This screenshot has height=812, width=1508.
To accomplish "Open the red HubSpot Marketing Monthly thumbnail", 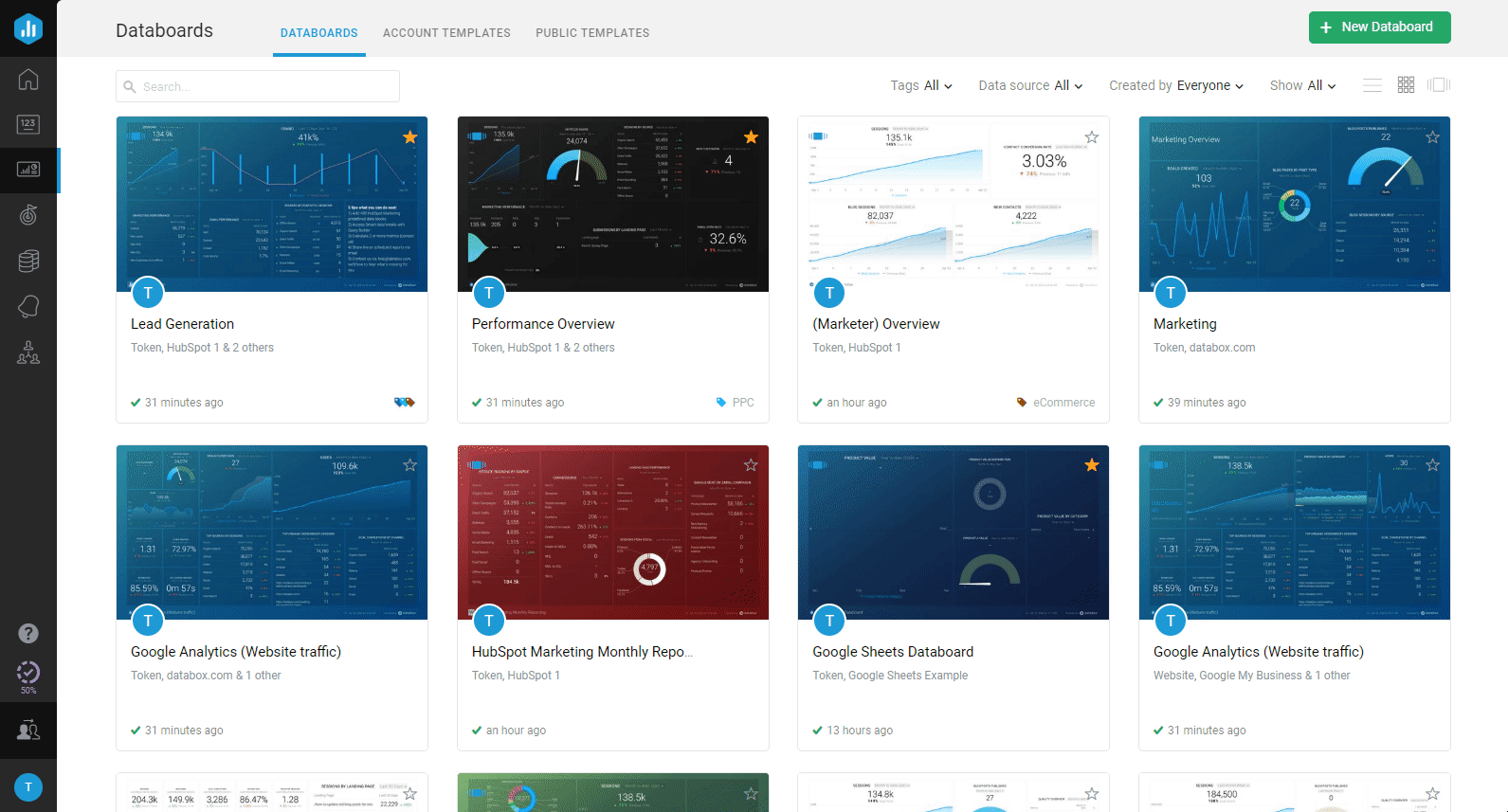I will pyautogui.click(x=613, y=532).
